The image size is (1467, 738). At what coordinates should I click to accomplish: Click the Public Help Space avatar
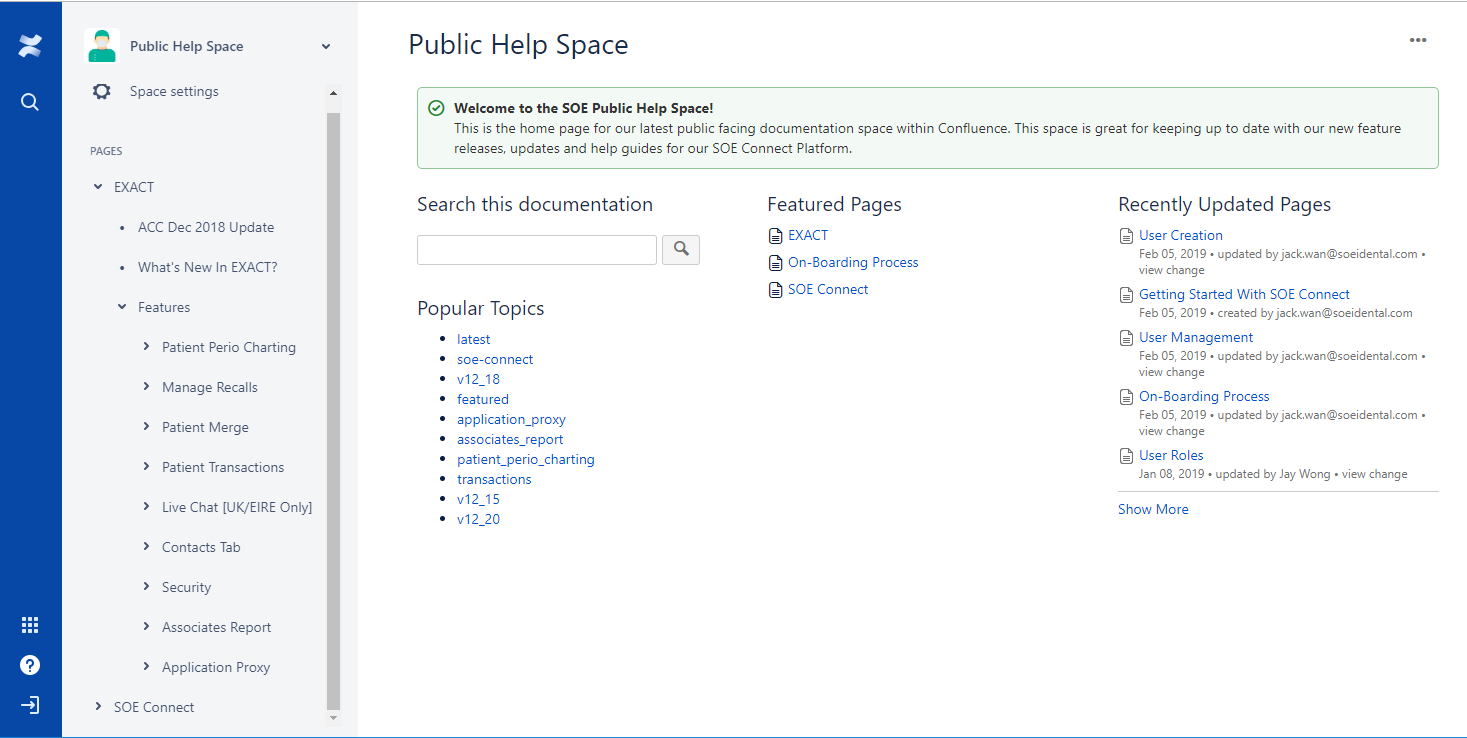pyautogui.click(x=103, y=46)
